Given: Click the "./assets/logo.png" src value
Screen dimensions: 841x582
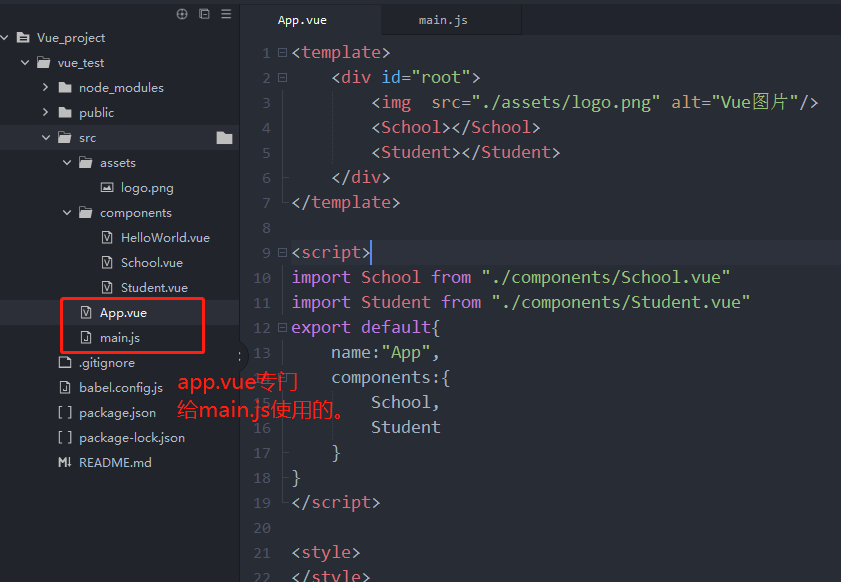Looking at the screenshot, I should point(565,102).
